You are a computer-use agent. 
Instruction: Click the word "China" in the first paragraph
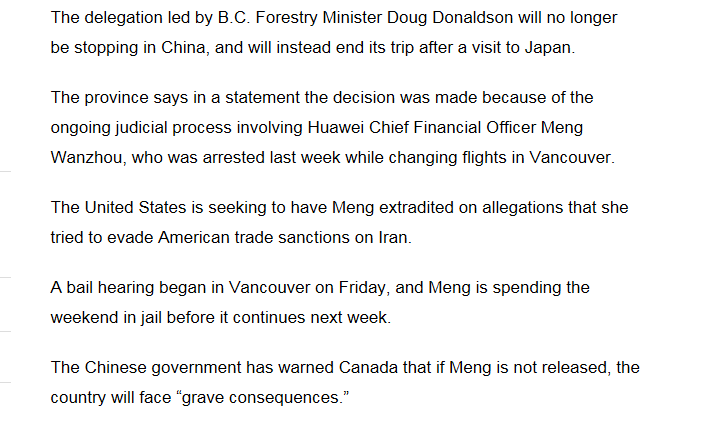(x=183, y=48)
